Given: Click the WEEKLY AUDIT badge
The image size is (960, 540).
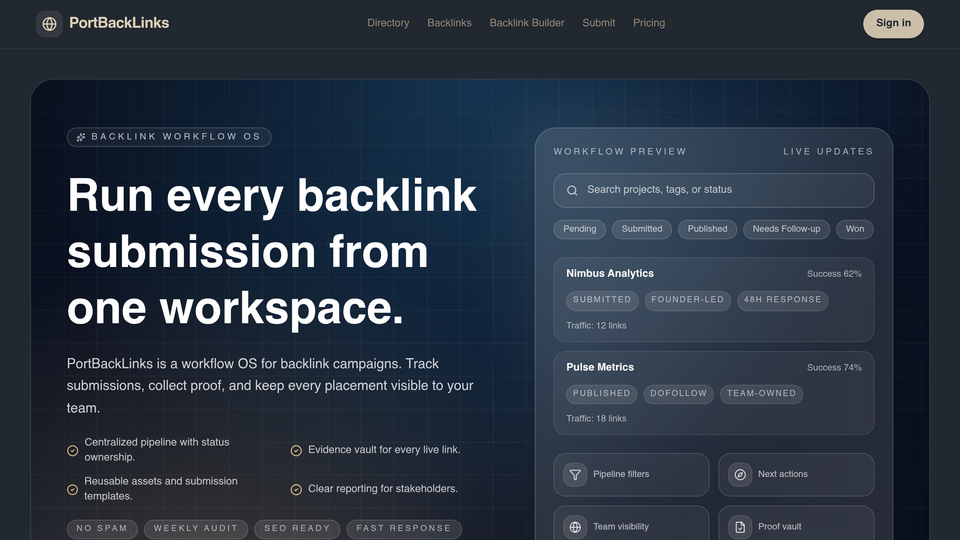Looking at the screenshot, I should click(196, 529).
